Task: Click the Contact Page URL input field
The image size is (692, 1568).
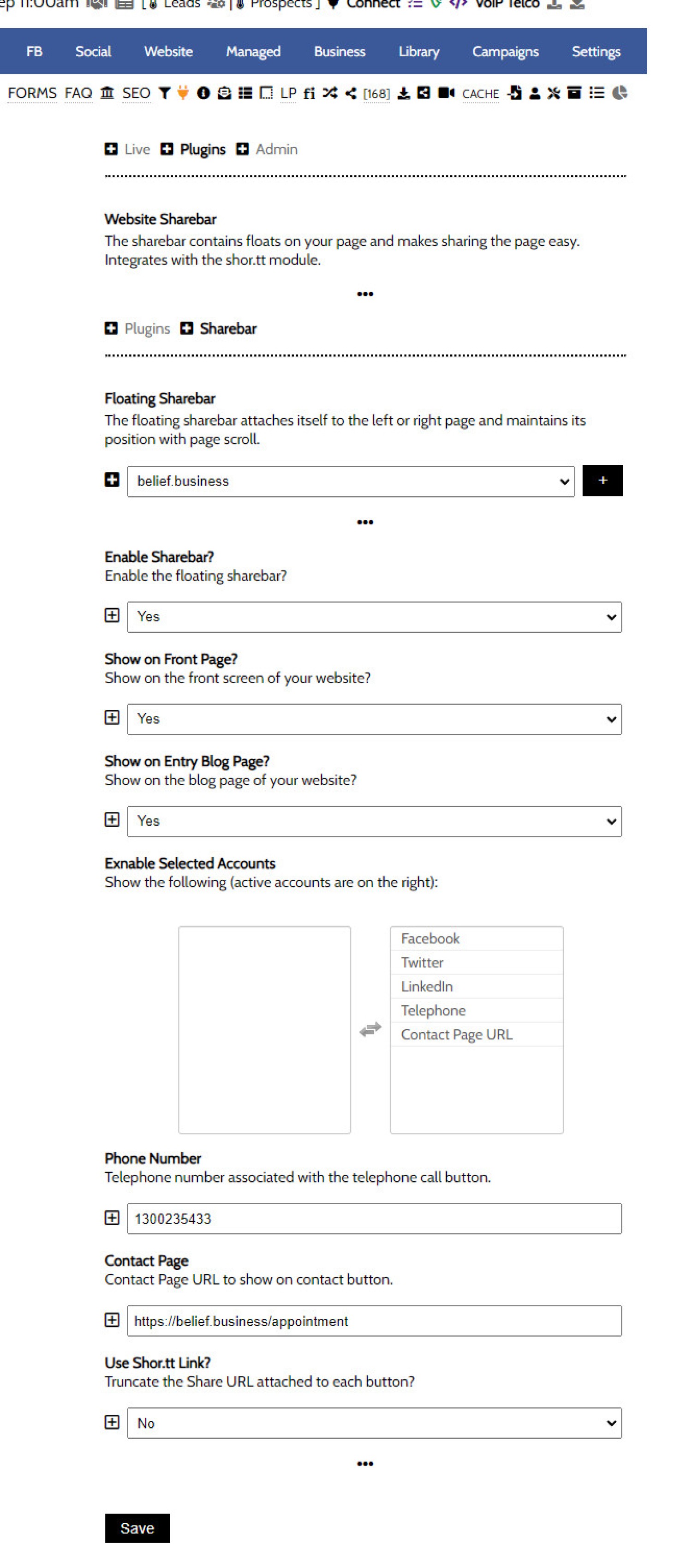Action: (x=374, y=1320)
